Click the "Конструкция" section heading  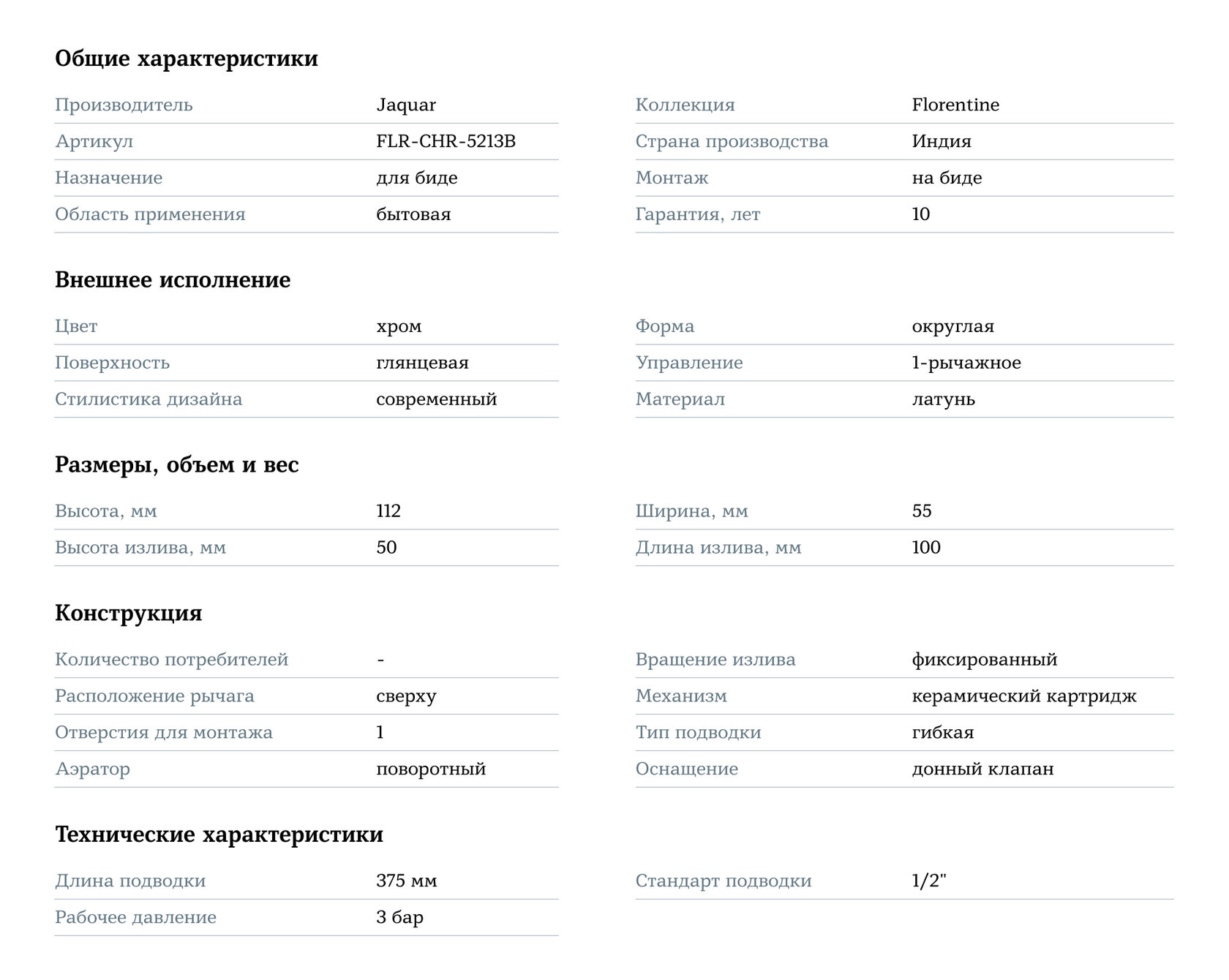(129, 614)
